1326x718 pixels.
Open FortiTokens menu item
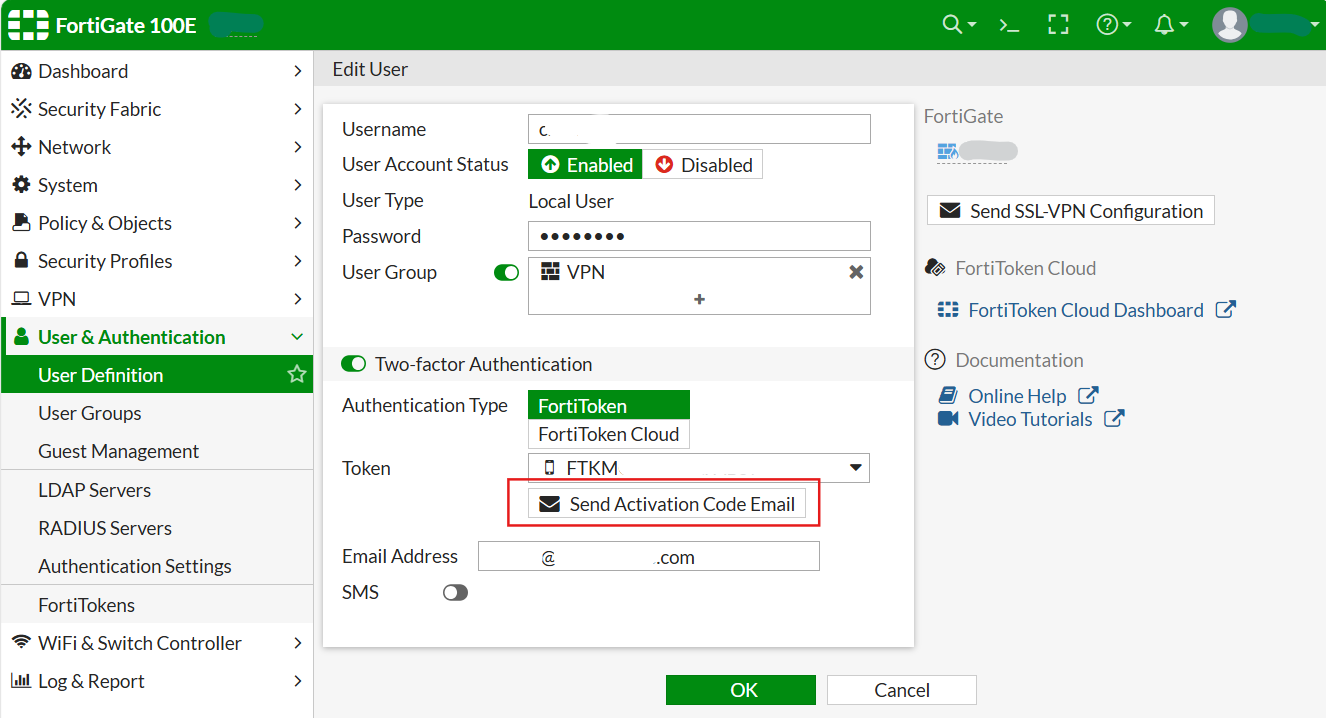click(157, 605)
